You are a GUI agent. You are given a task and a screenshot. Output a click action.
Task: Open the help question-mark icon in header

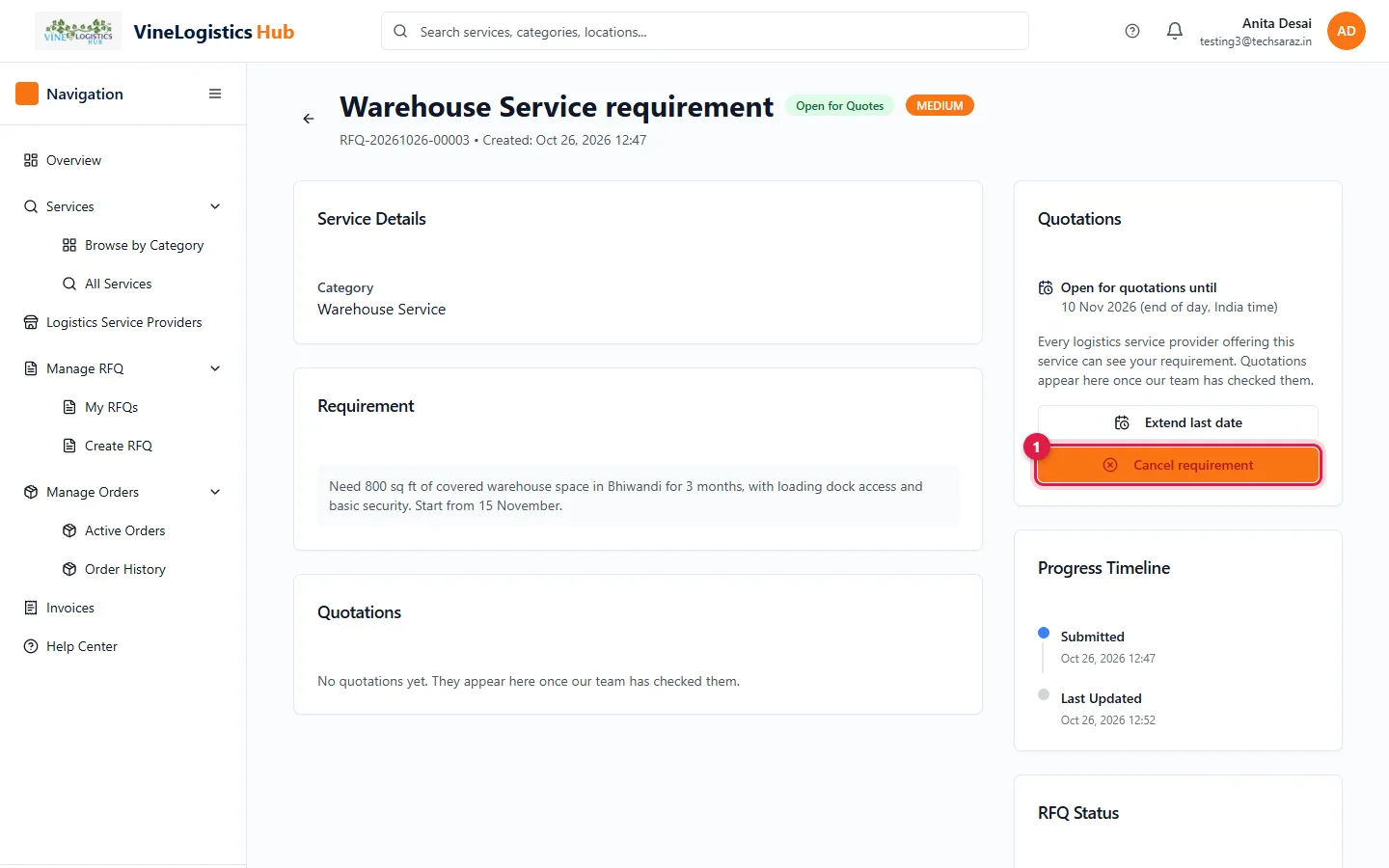click(1132, 31)
